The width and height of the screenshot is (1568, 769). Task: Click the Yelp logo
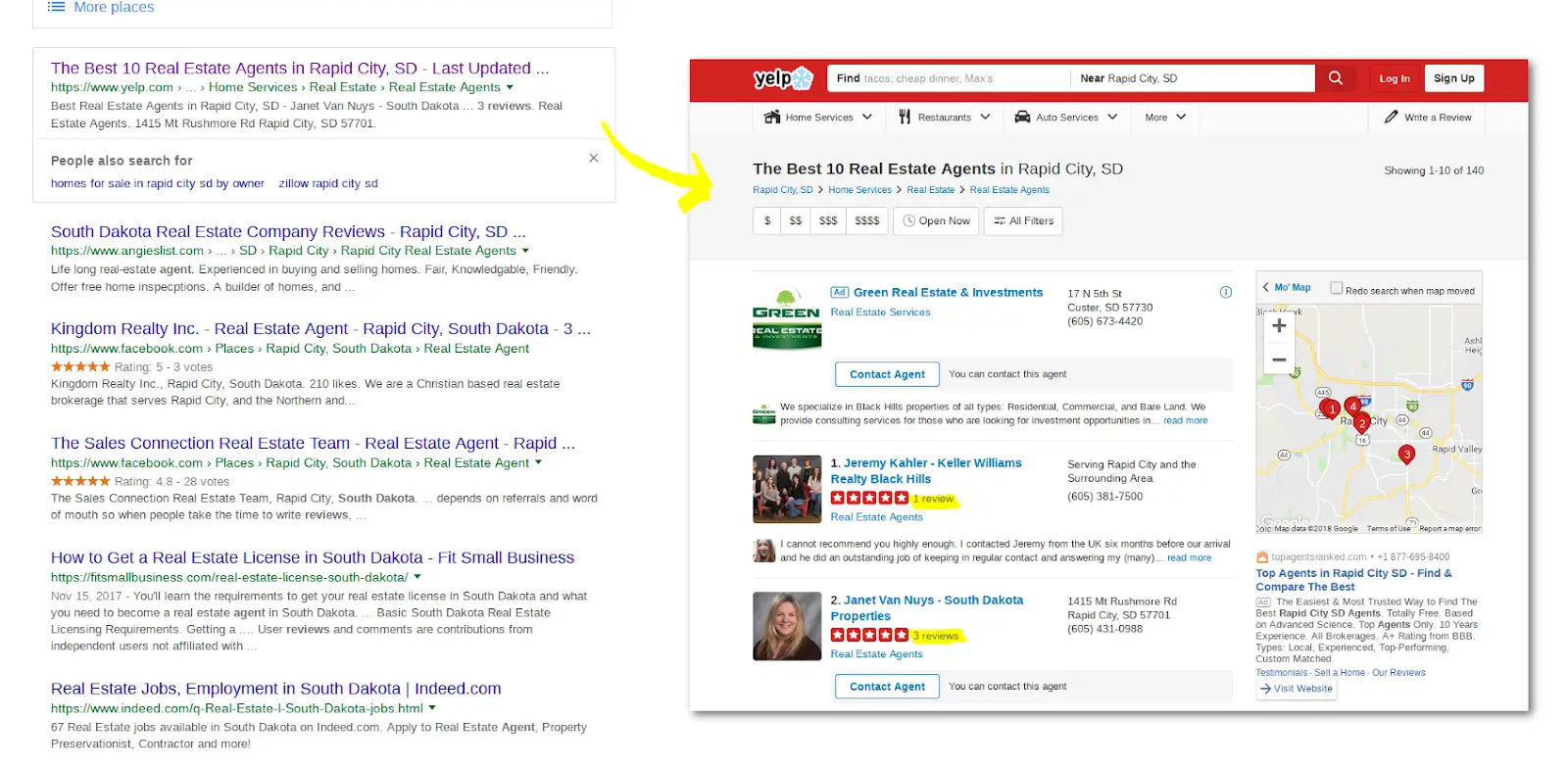coord(783,78)
